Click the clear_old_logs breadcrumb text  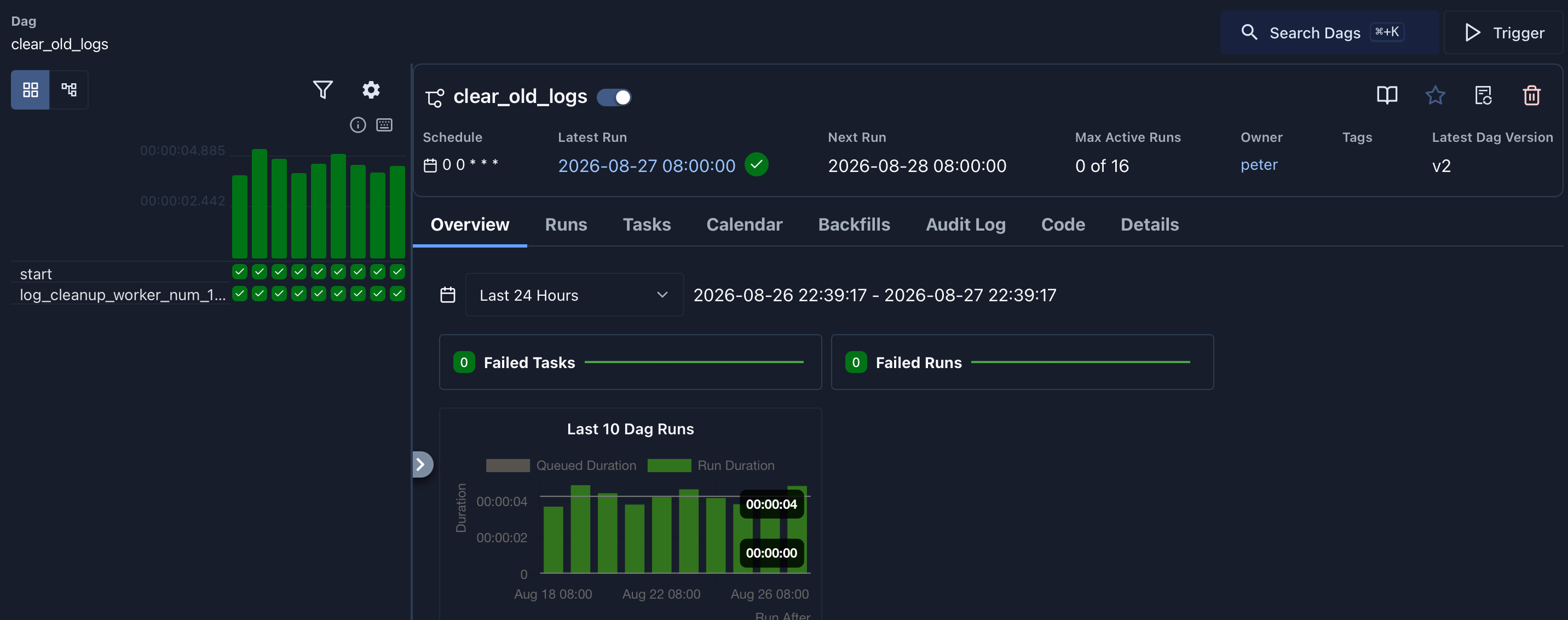coord(60,44)
